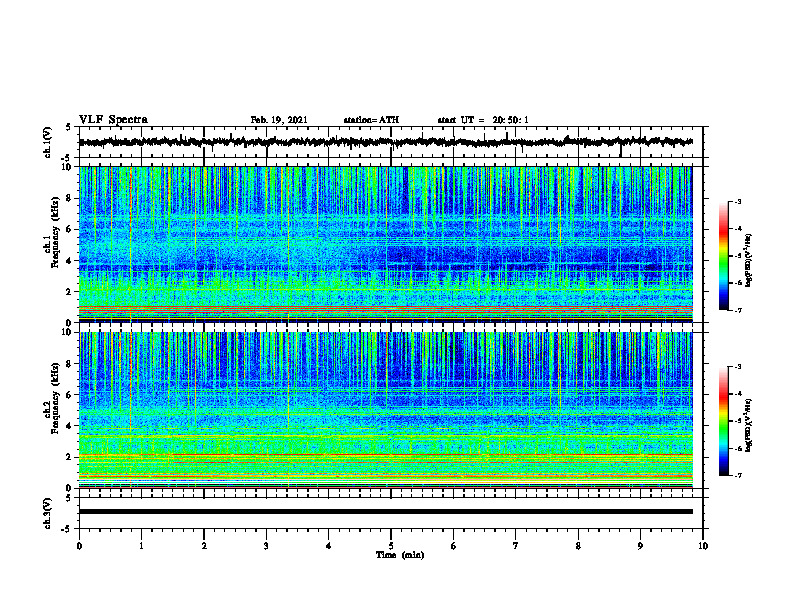Click time axis tick label "4"
The height and width of the screenshot is (612, 792).
tap(329, 546)
